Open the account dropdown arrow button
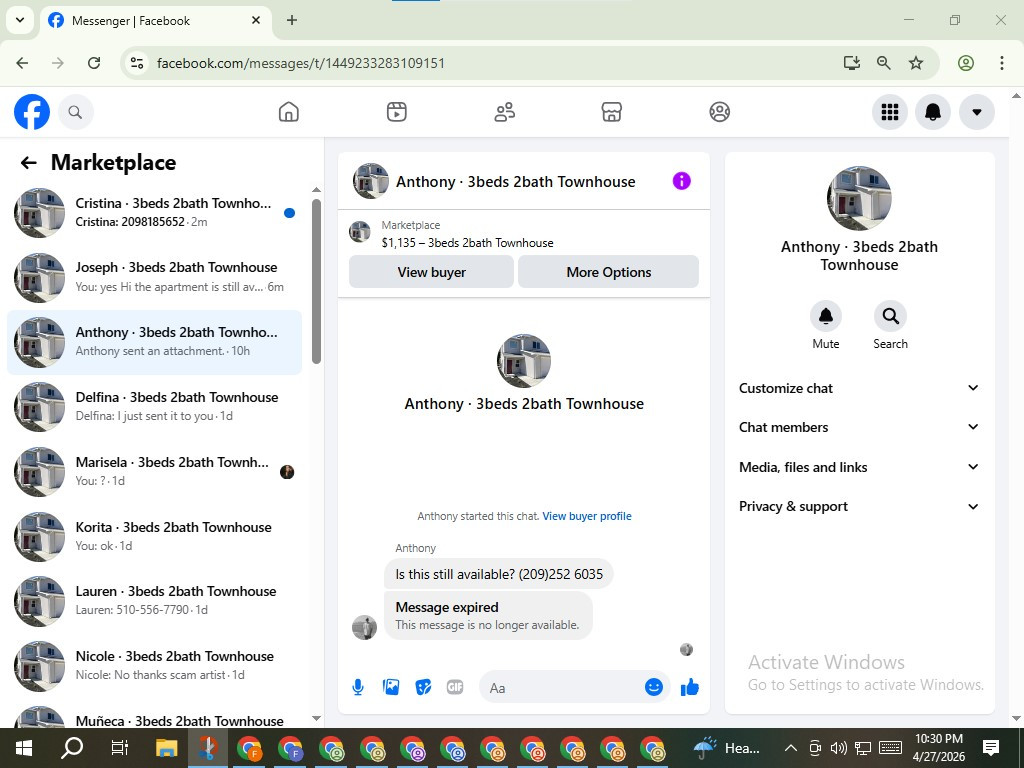 click(976, 112)
